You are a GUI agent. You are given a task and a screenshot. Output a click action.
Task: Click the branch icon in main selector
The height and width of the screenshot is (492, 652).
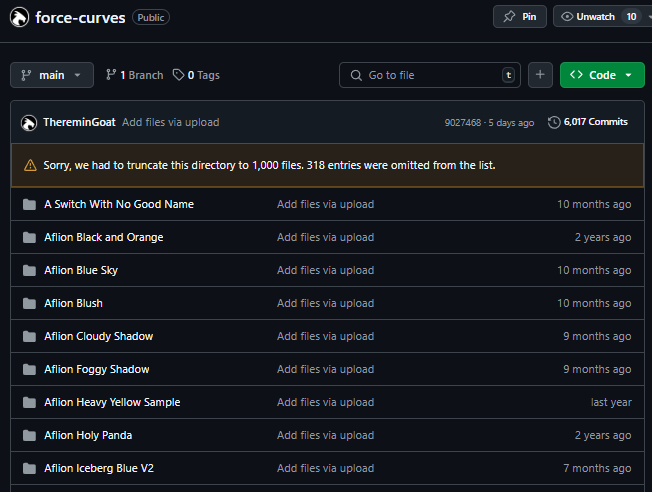point(26,75)
